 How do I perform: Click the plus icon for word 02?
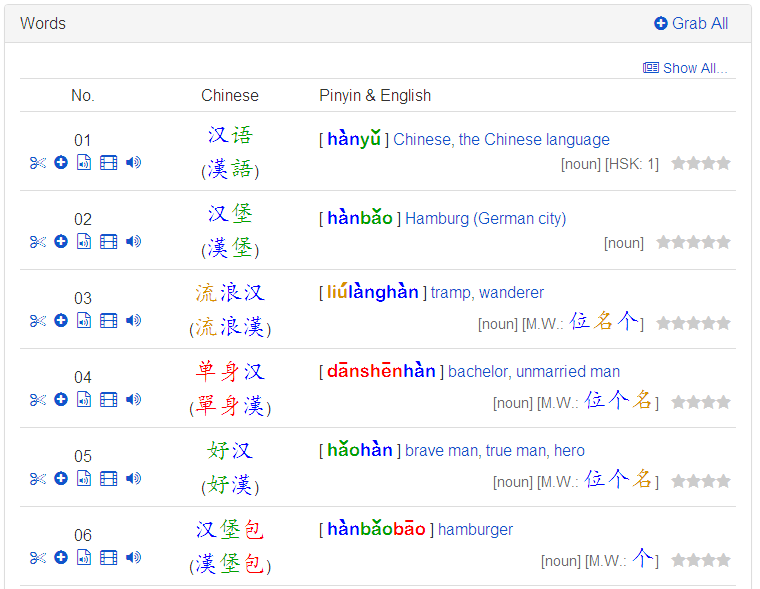coord(61,241)
